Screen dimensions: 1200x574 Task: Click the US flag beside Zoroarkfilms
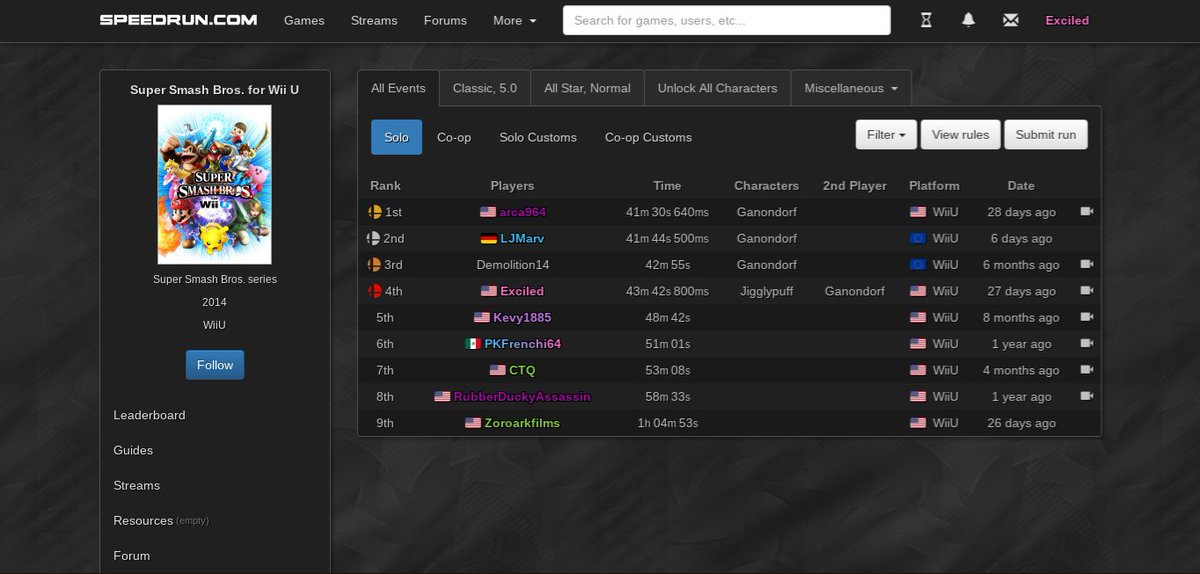click(473, 423)
